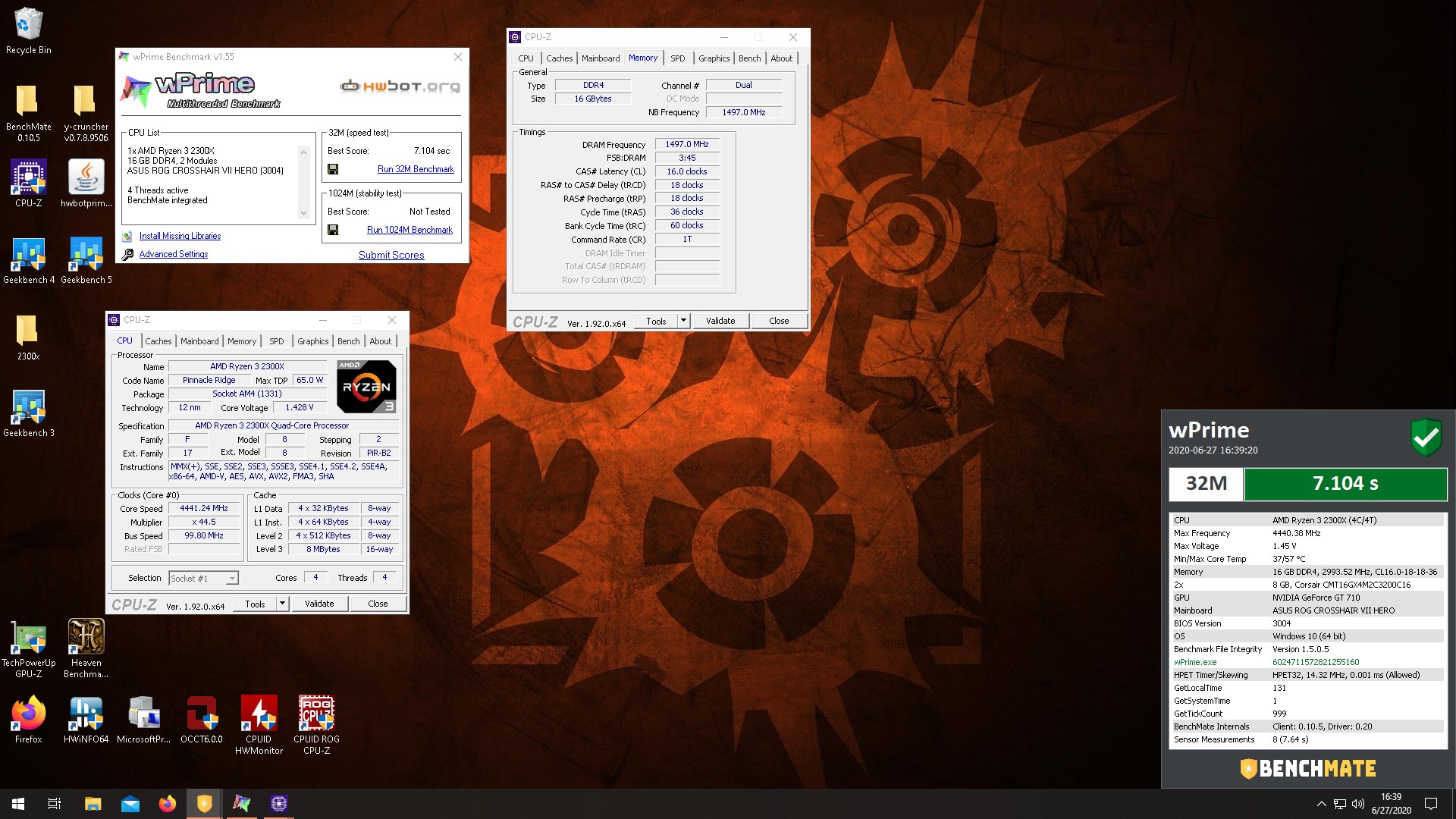Open the volume icon in system tray
Image resolution: width=1456 pixels, height=819 pixels.
pyautogui.click(x=1358, y=804)
